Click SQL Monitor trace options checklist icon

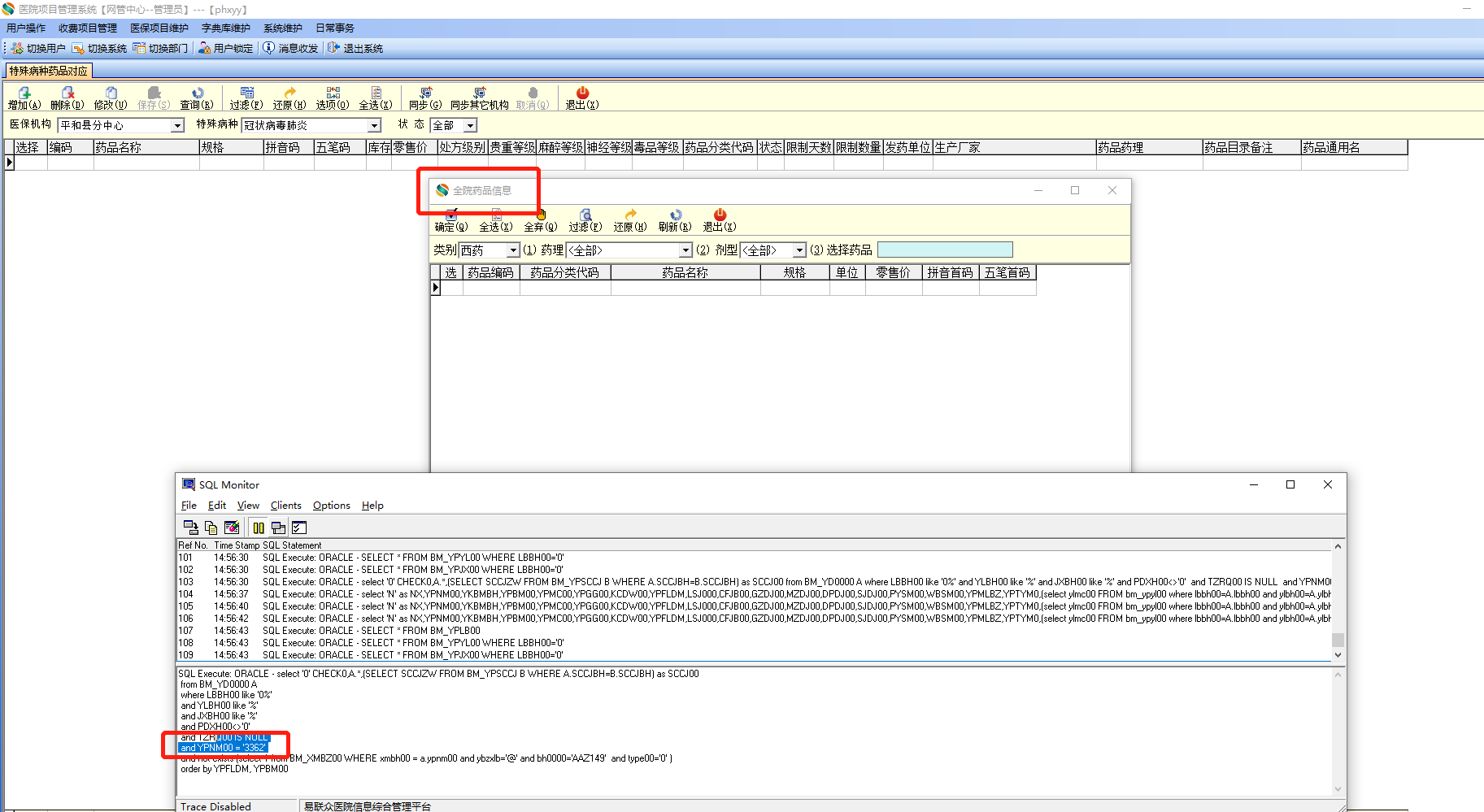point(299,528)
